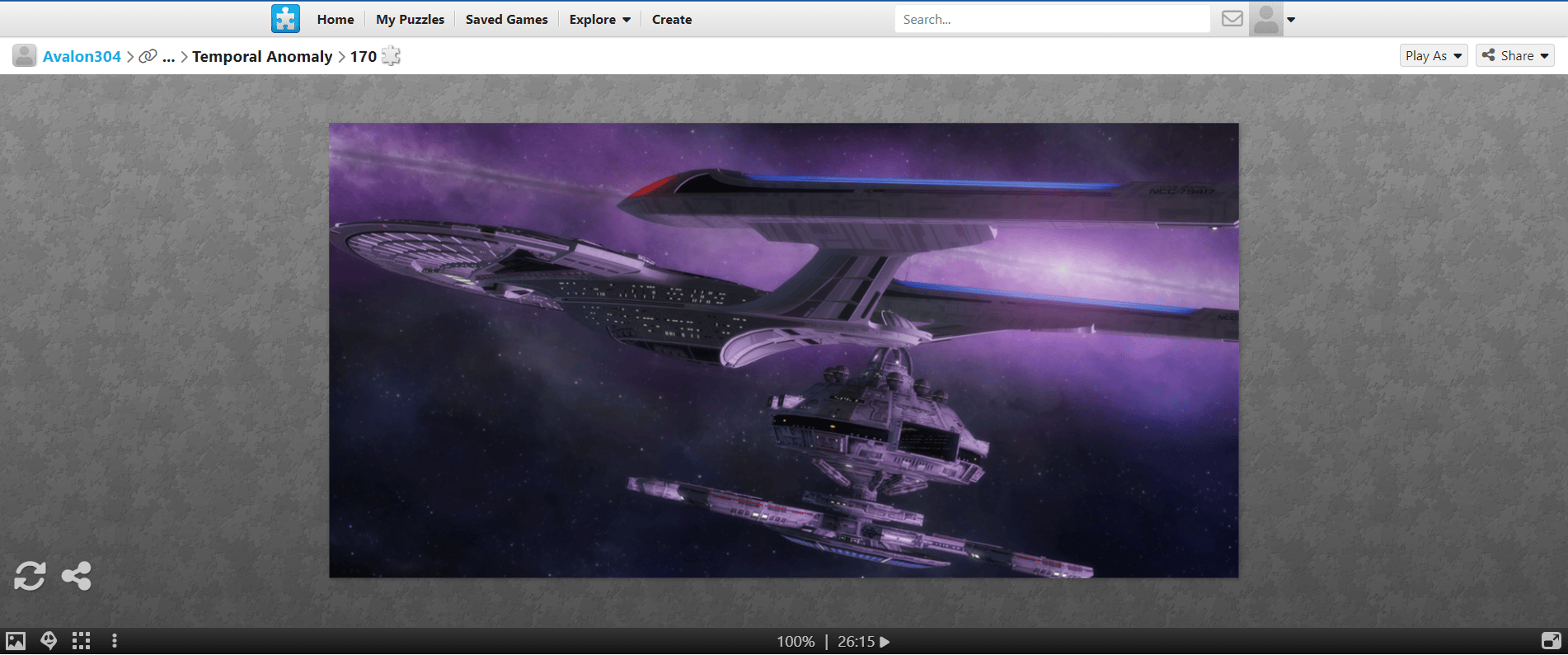Click the Avalon304 avatar icon

coord(25,56)
